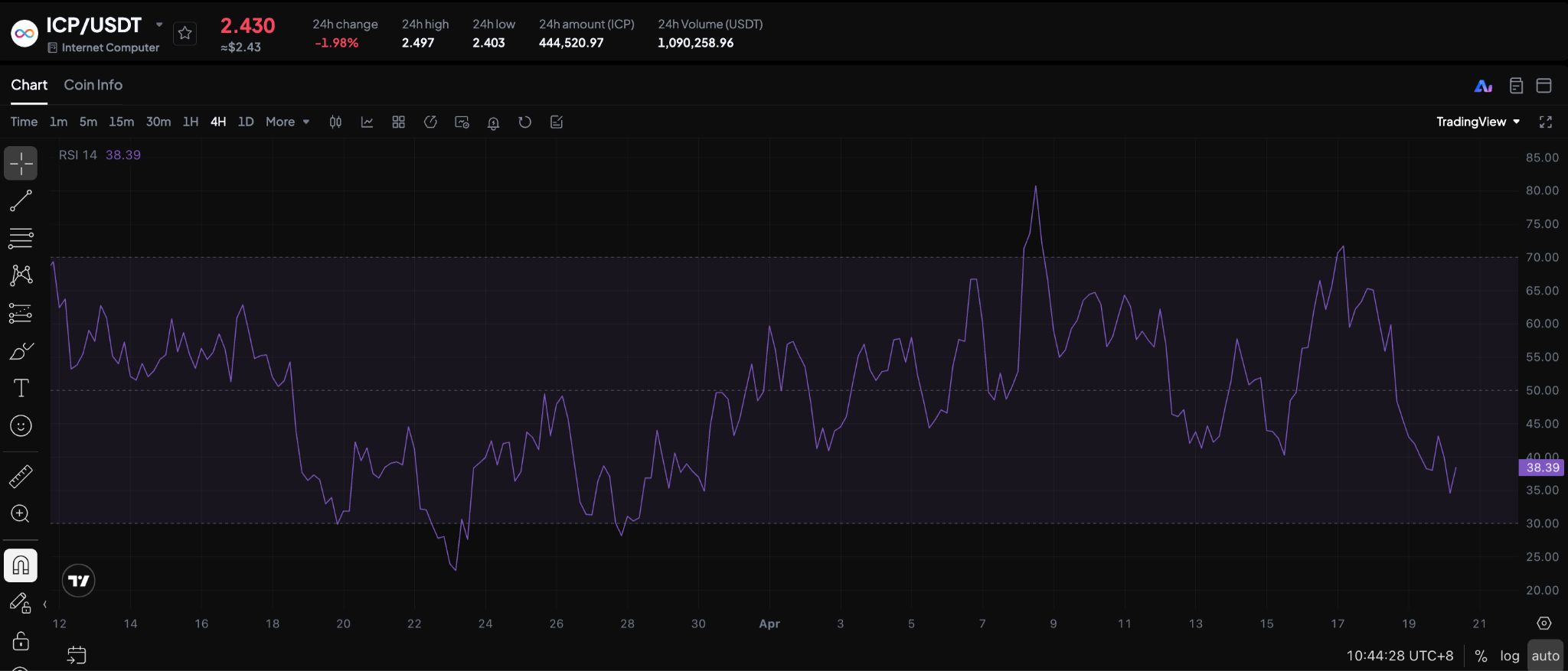Toggle the auto scale button
The height and width of the screenshot is (671, 1568).
[x=1545, y=656]
